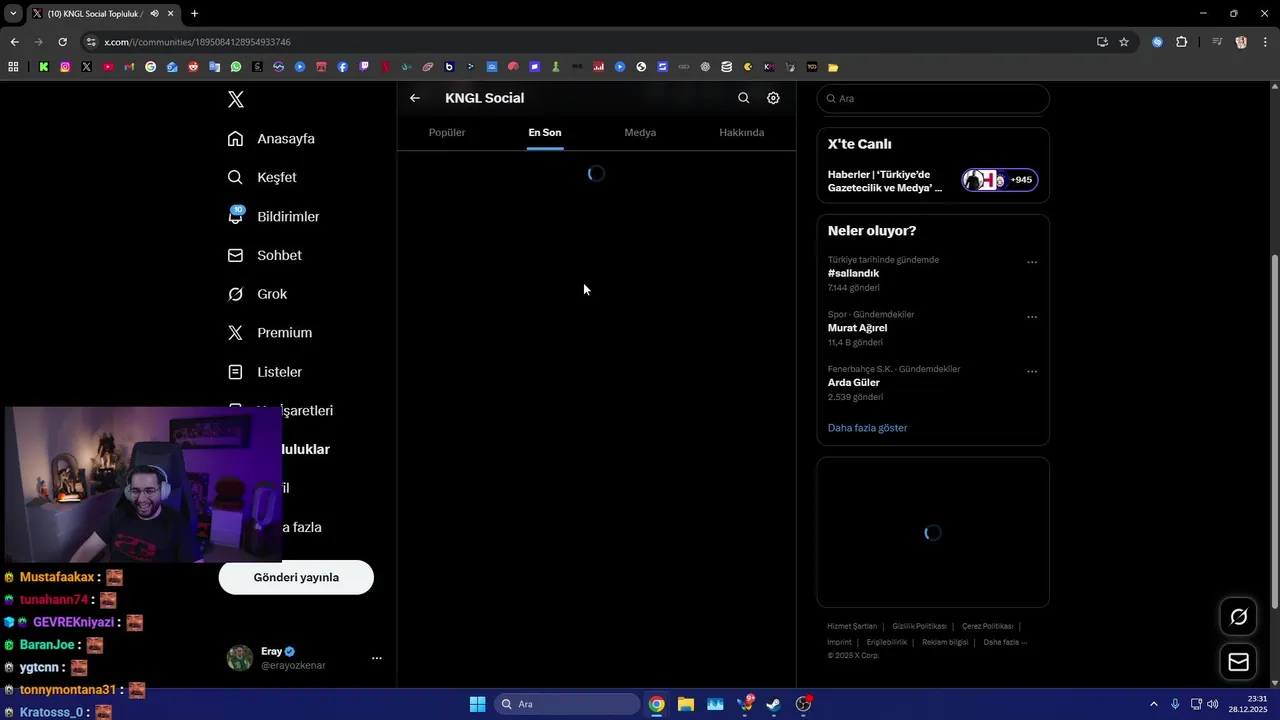
Task: Open File Explorer from the taskbar
Action: coord(686,704)
